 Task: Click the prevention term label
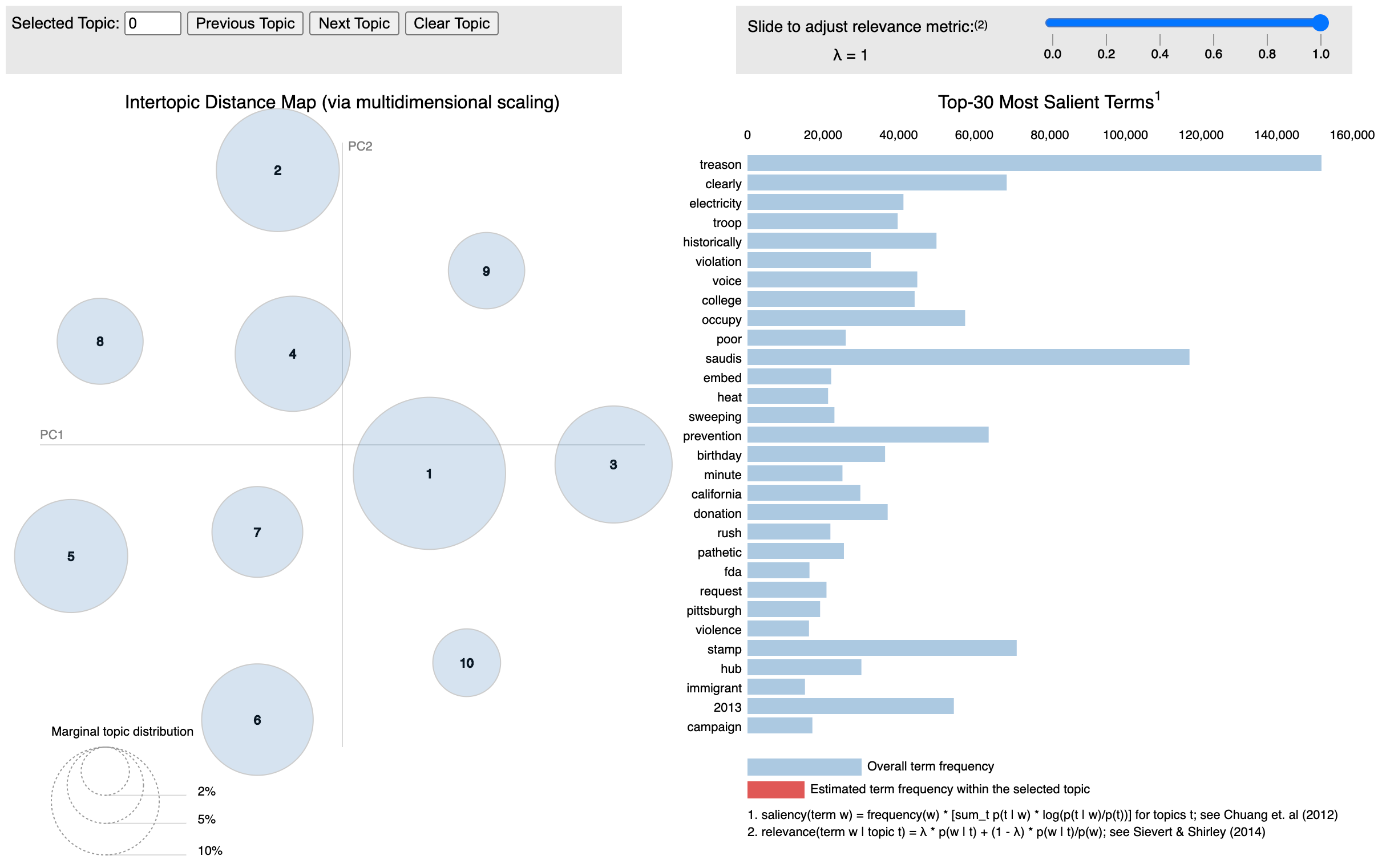(712, 436)
